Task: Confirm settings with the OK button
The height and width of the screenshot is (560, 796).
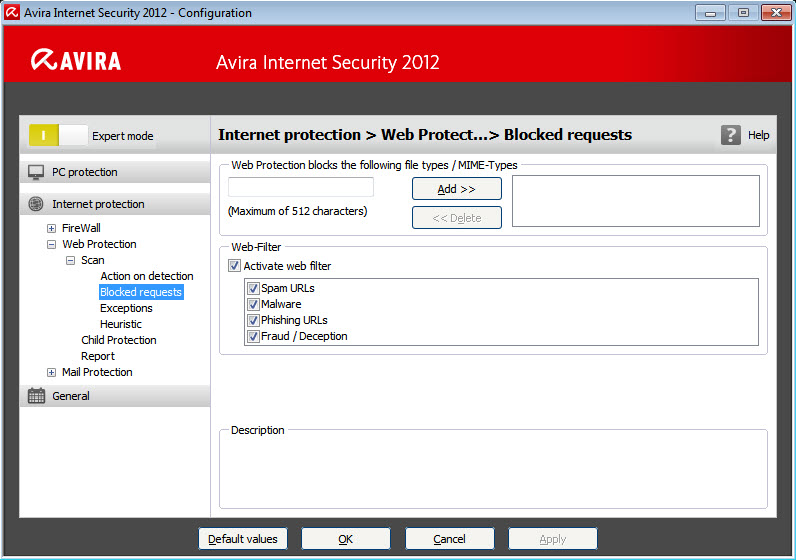Action: [x=346, y=539]
